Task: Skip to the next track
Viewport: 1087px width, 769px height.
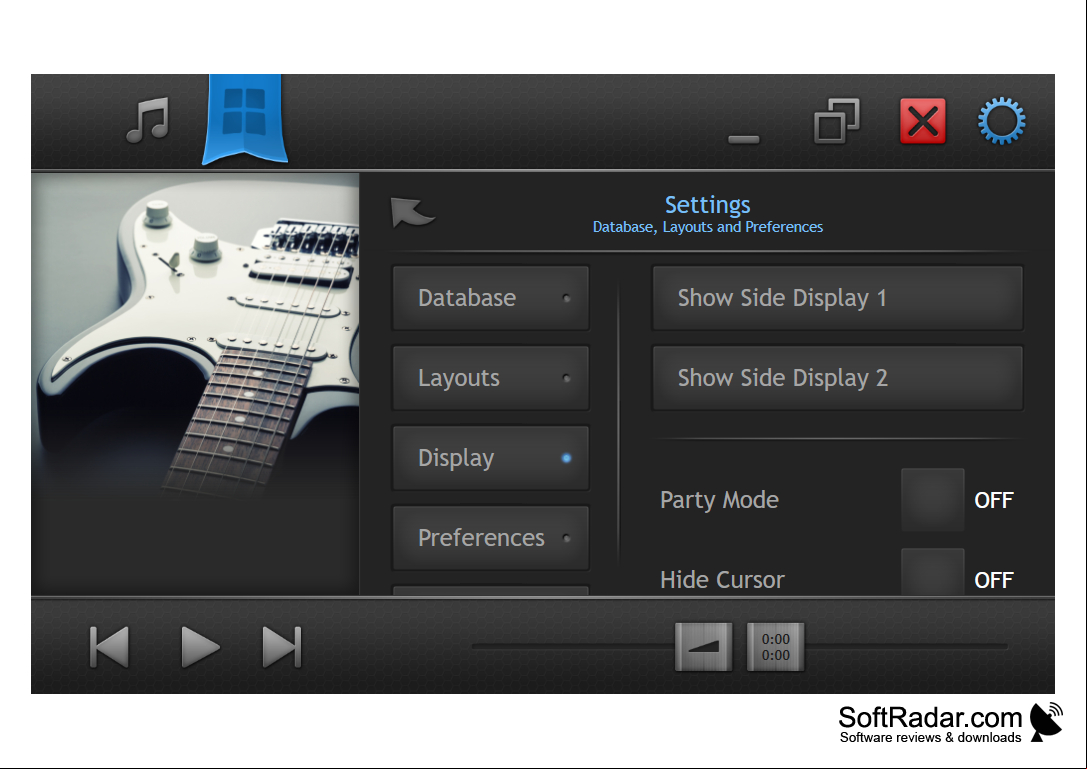Action: pos(282,647)
